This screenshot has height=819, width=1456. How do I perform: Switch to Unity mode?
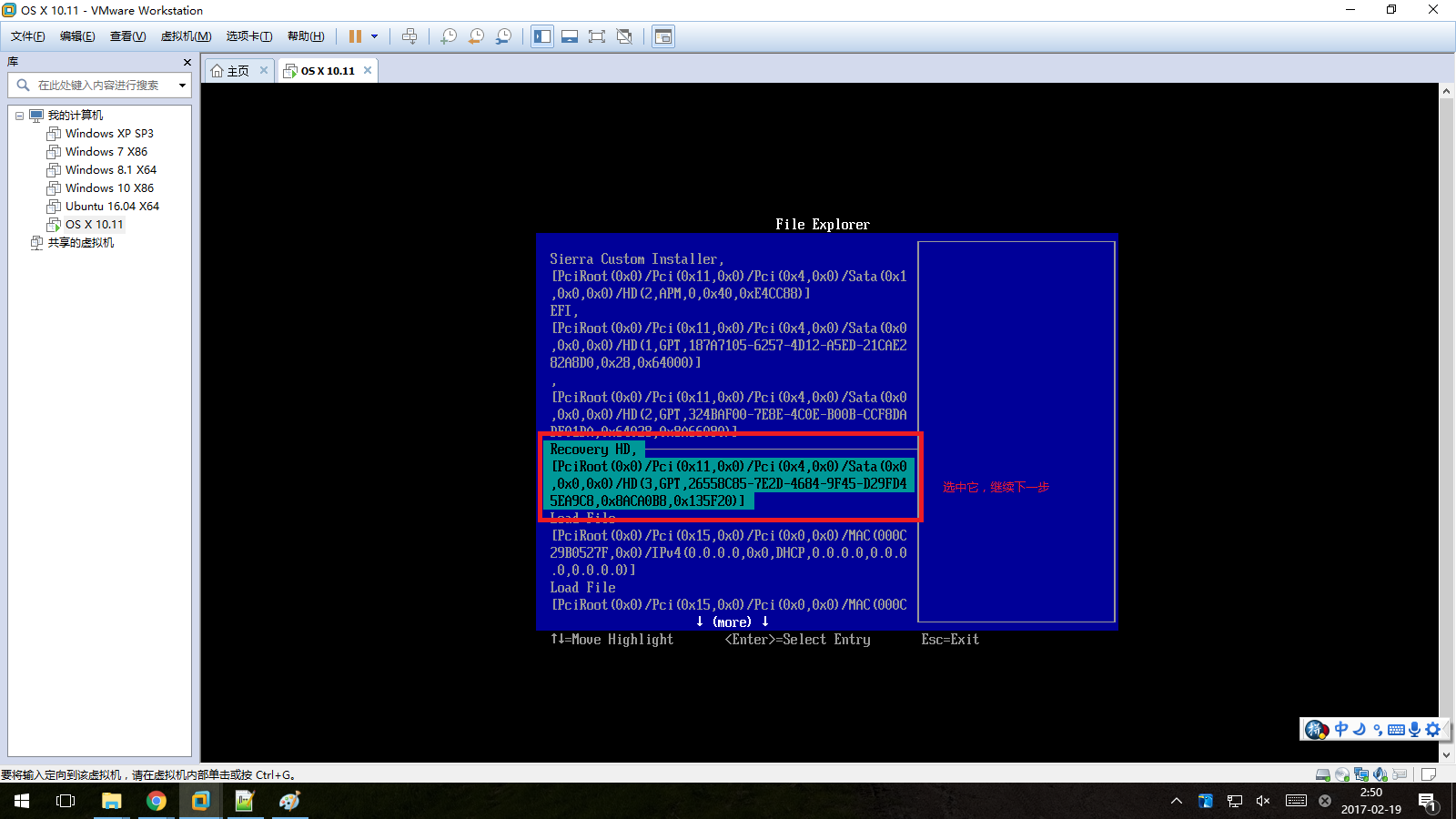tap(624, 36)
